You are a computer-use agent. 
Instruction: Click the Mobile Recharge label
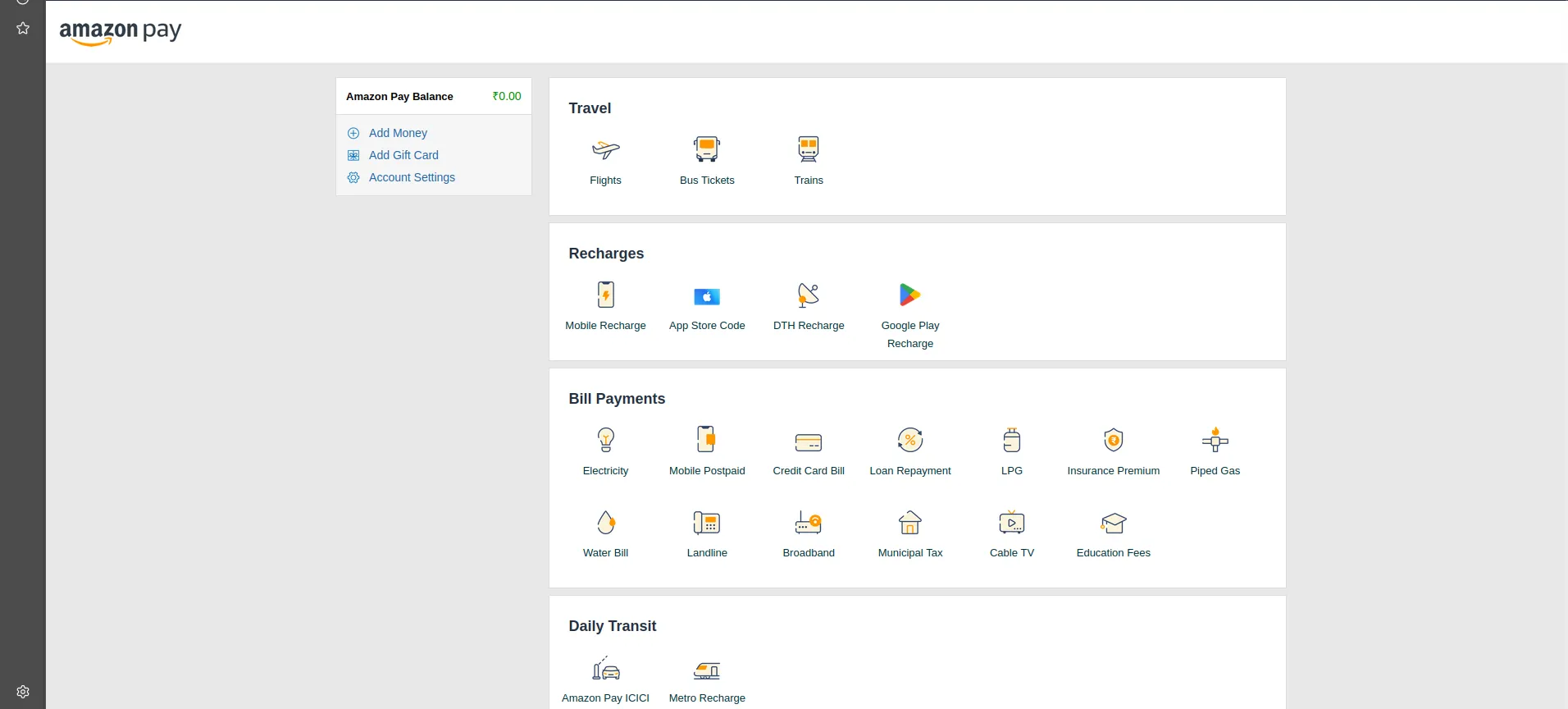pos(605,326)
